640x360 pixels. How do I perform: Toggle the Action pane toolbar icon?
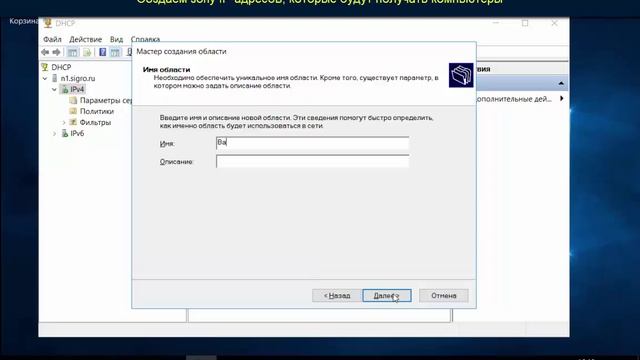(x=115, y=52)
